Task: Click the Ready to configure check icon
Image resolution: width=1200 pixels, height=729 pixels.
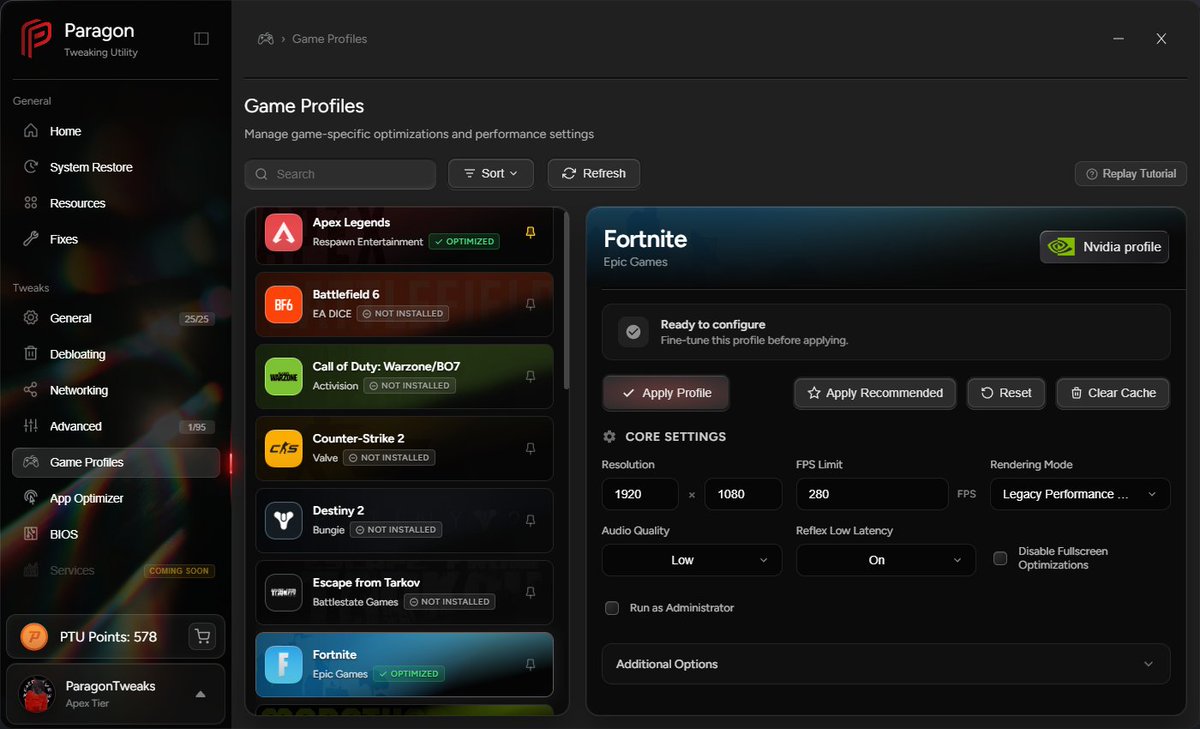Action: pos(633,332)
